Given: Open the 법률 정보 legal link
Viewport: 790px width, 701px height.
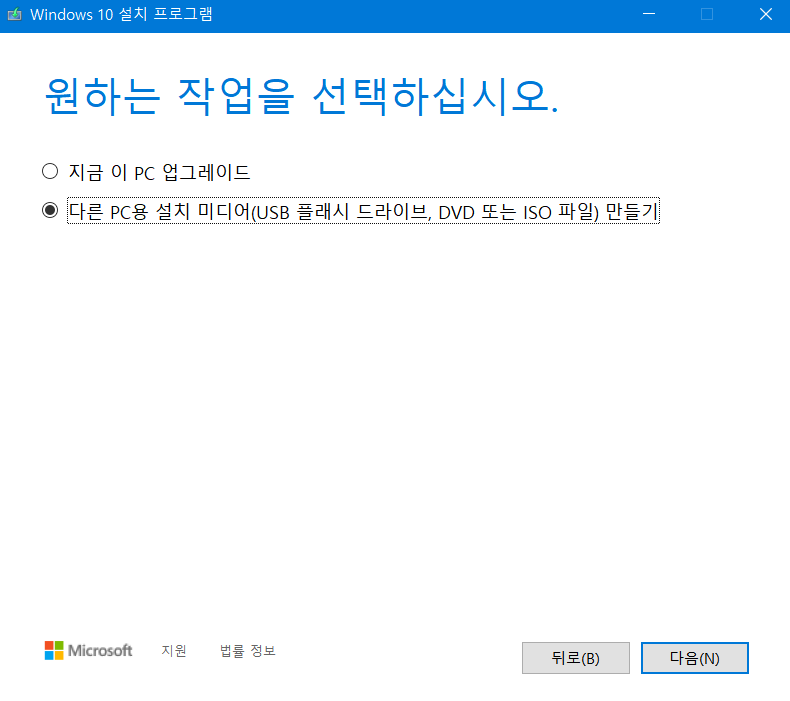Looking at the screenshot, I should point(247,651).
